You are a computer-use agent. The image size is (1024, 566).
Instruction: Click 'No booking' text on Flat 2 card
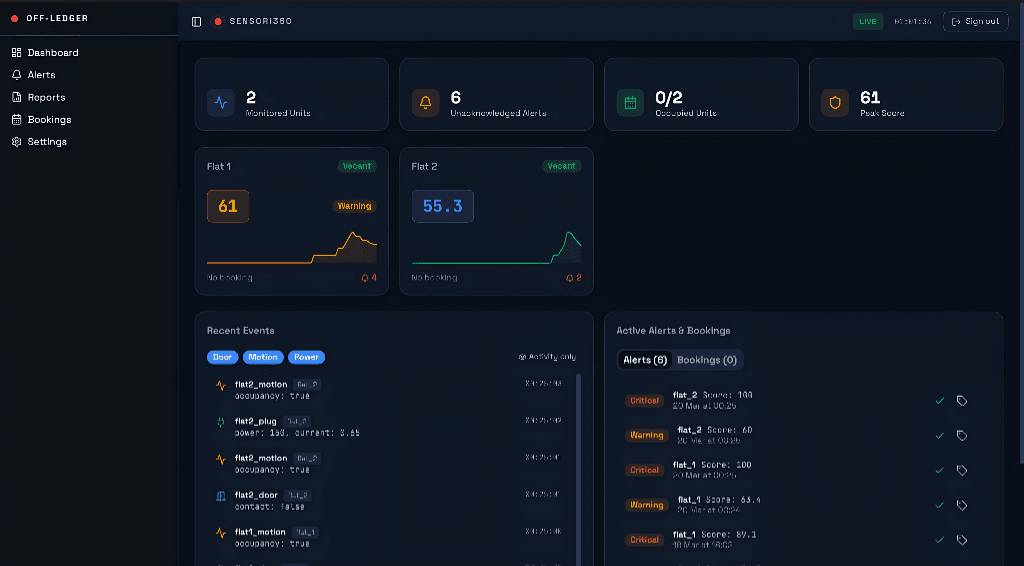coord(434,277)
